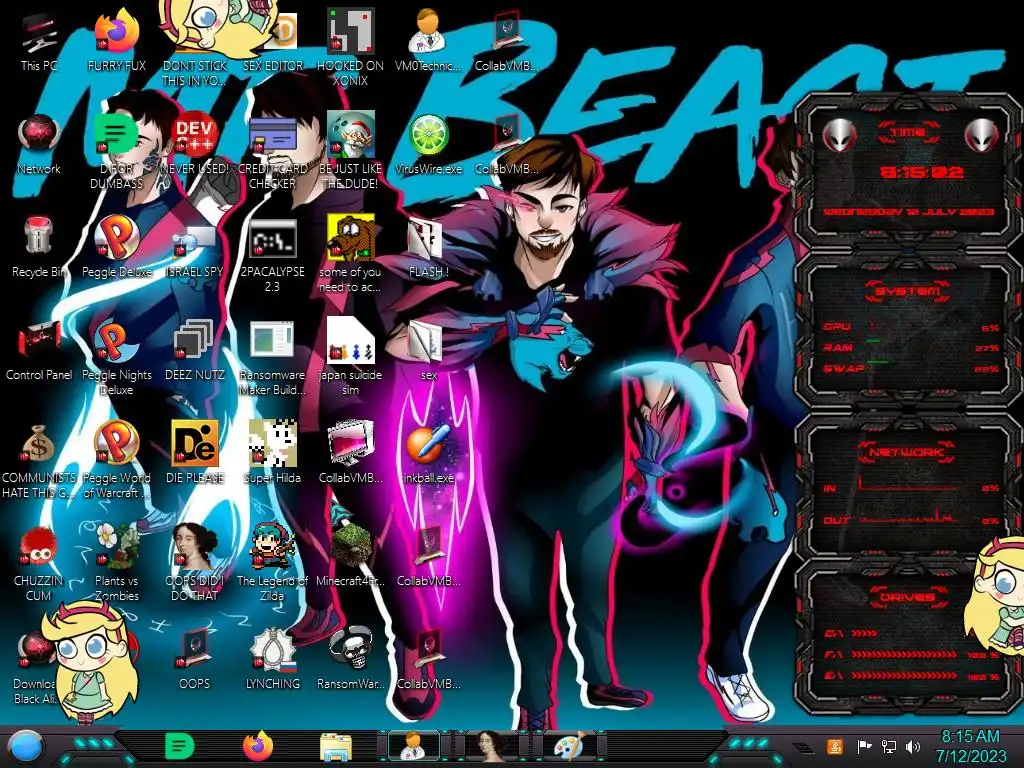The width and height of the screenshot is (1024, 768).
Task: Open the 2PACALYPSE 2.3 command prompt shortcut
Action: (x=272, y=255)
